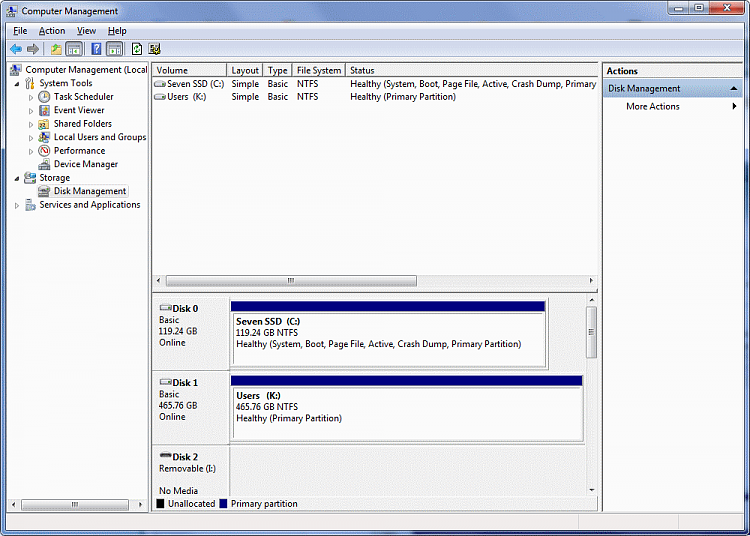750x536 pixels.
Task: Sort by the Volume column header
Action: [189, 70]
